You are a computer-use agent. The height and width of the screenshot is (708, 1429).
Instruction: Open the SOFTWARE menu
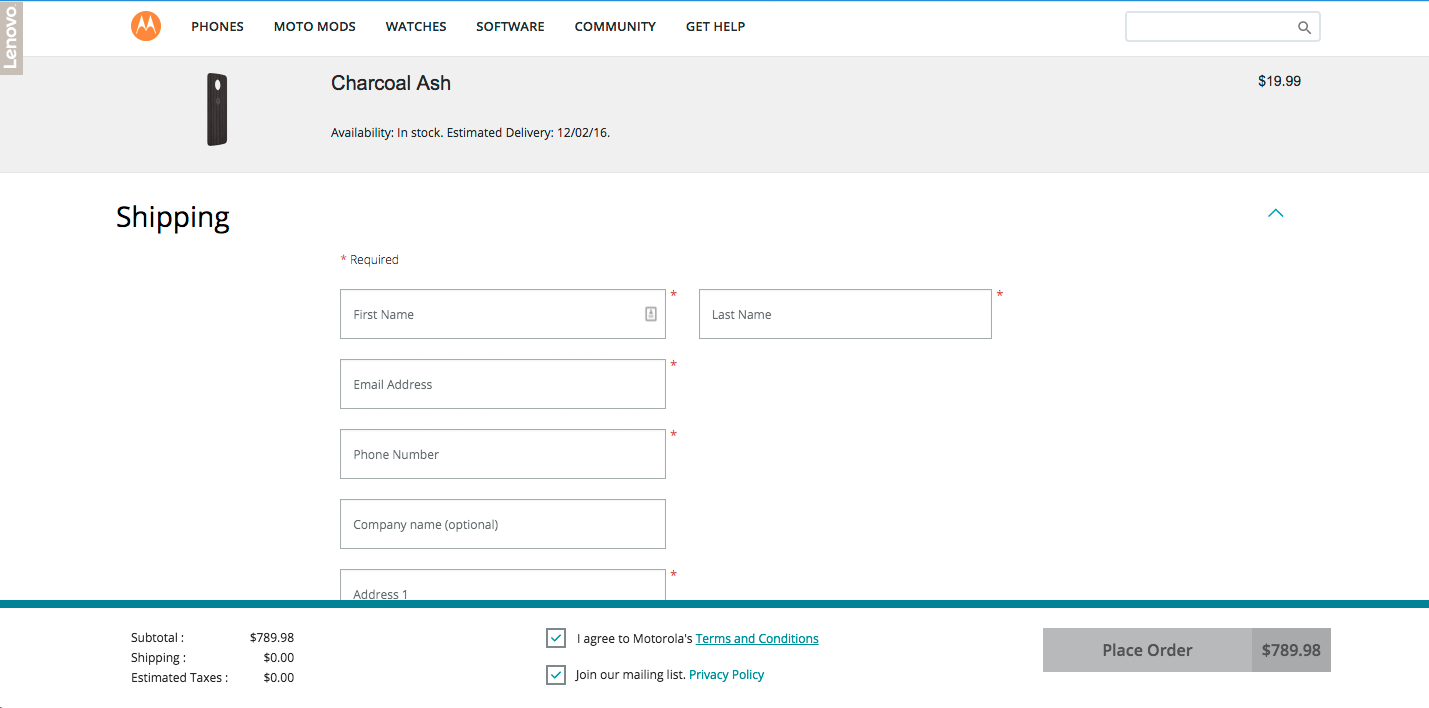point(510,27)
